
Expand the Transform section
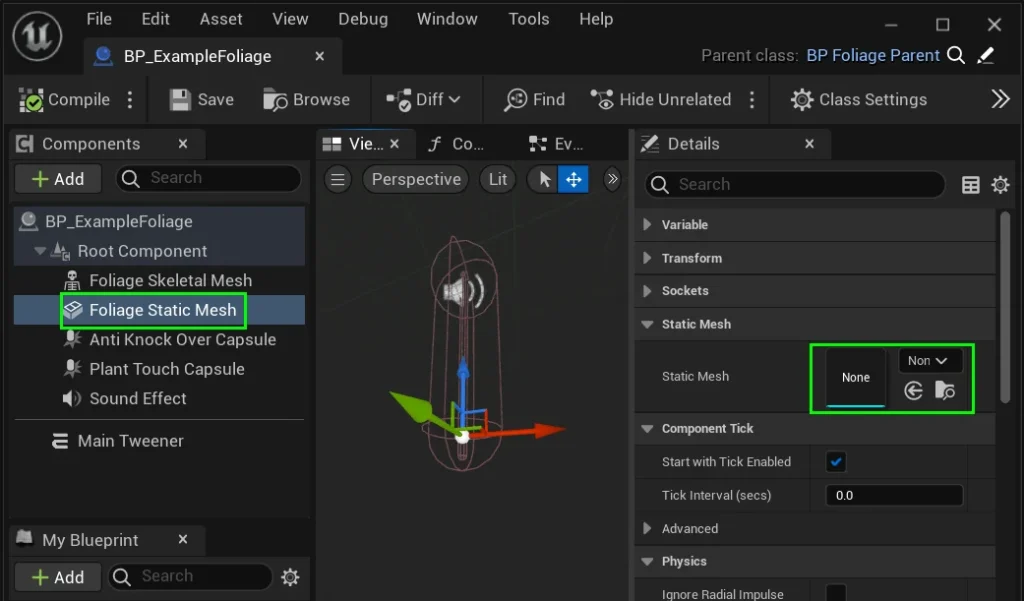pos(647,258)
